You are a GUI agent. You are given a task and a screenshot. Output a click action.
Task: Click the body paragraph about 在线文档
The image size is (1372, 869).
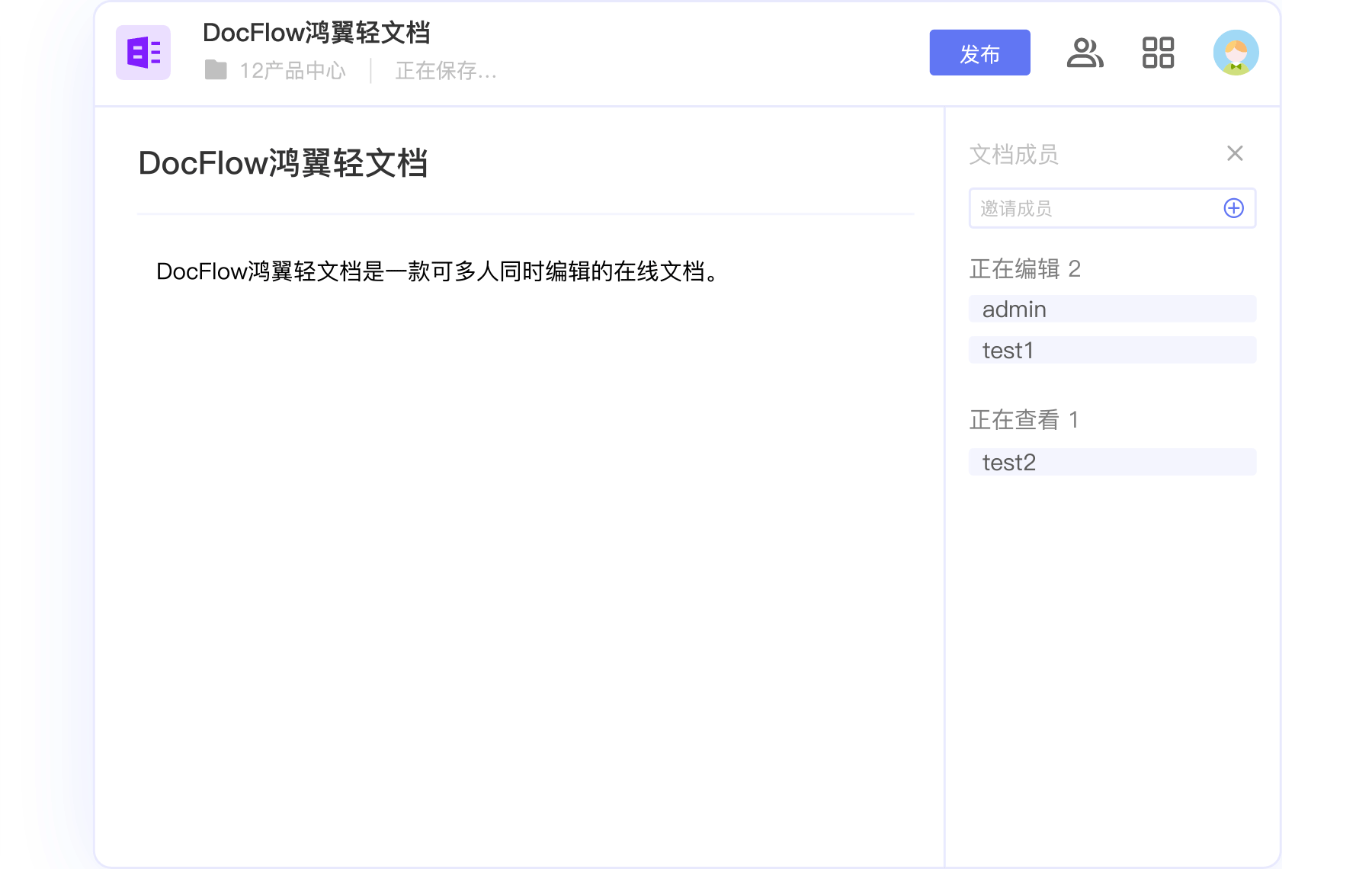pos(438,271)
